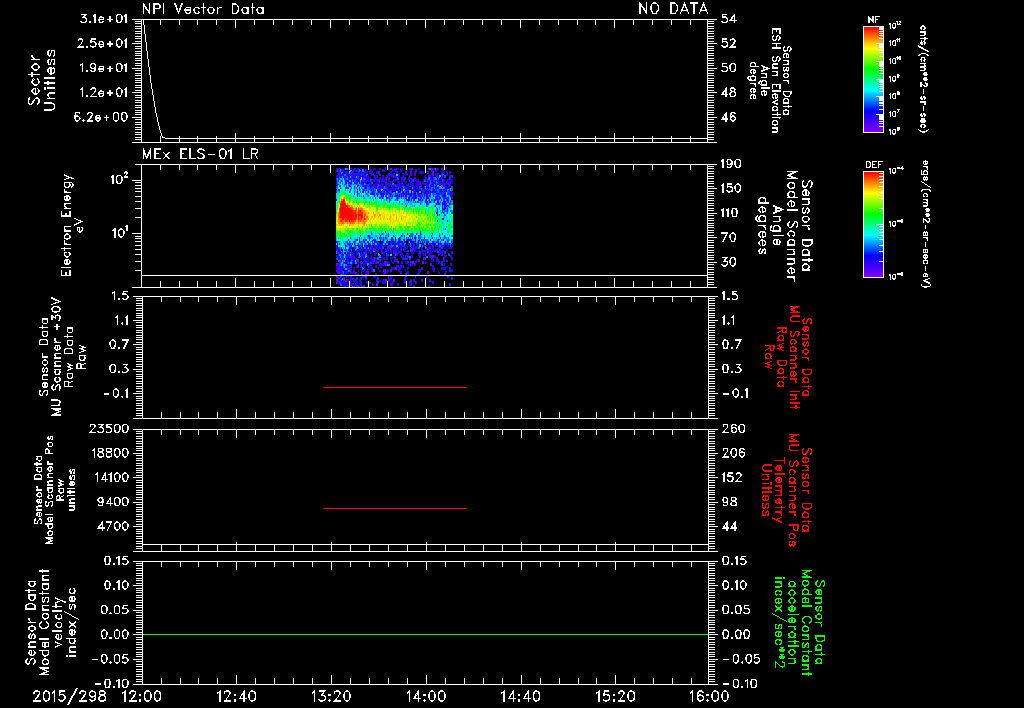Select the 'Electron Energy eV' axis label
The height and width of the screenshot is (708, 1024).
[x=72, y=225]
